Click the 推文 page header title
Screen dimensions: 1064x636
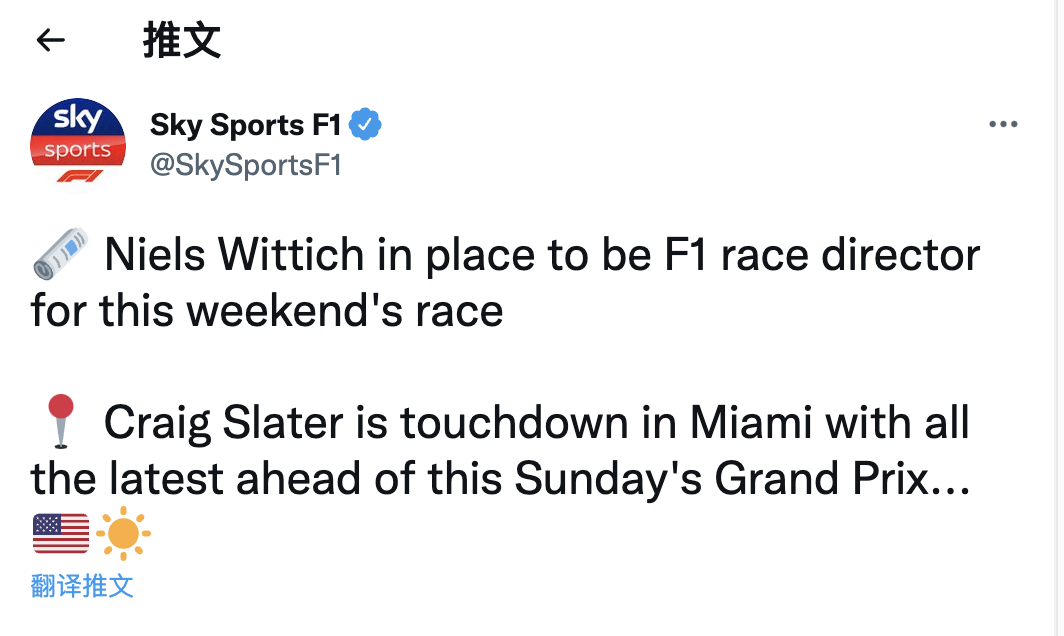point(182,40)
